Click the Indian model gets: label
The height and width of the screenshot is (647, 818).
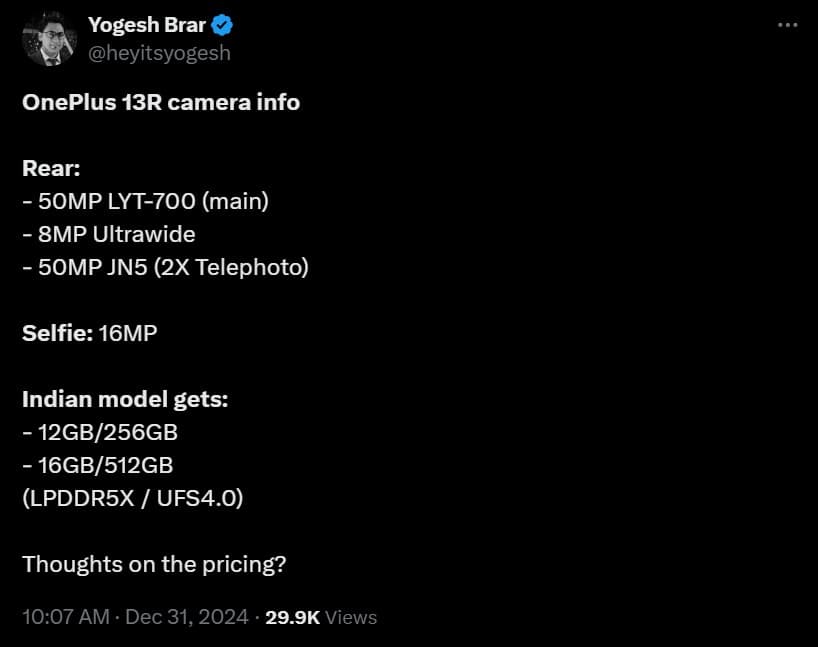(x=125, y=399)
